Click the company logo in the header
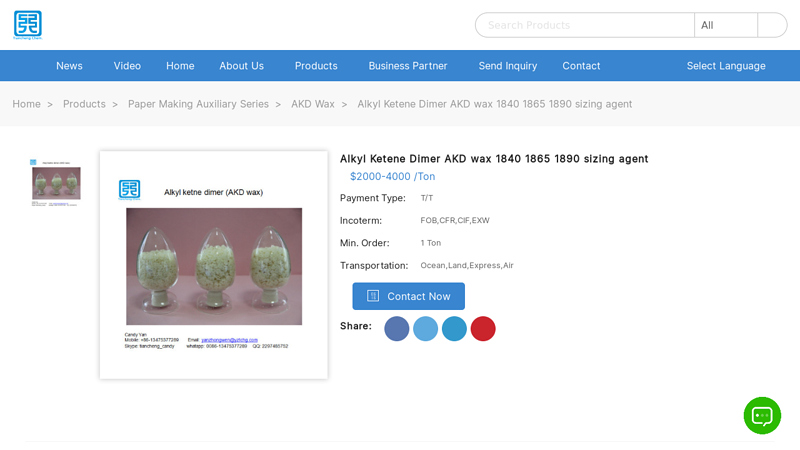Viewport: 800px width, 450px height. click(x=28, y=25)
